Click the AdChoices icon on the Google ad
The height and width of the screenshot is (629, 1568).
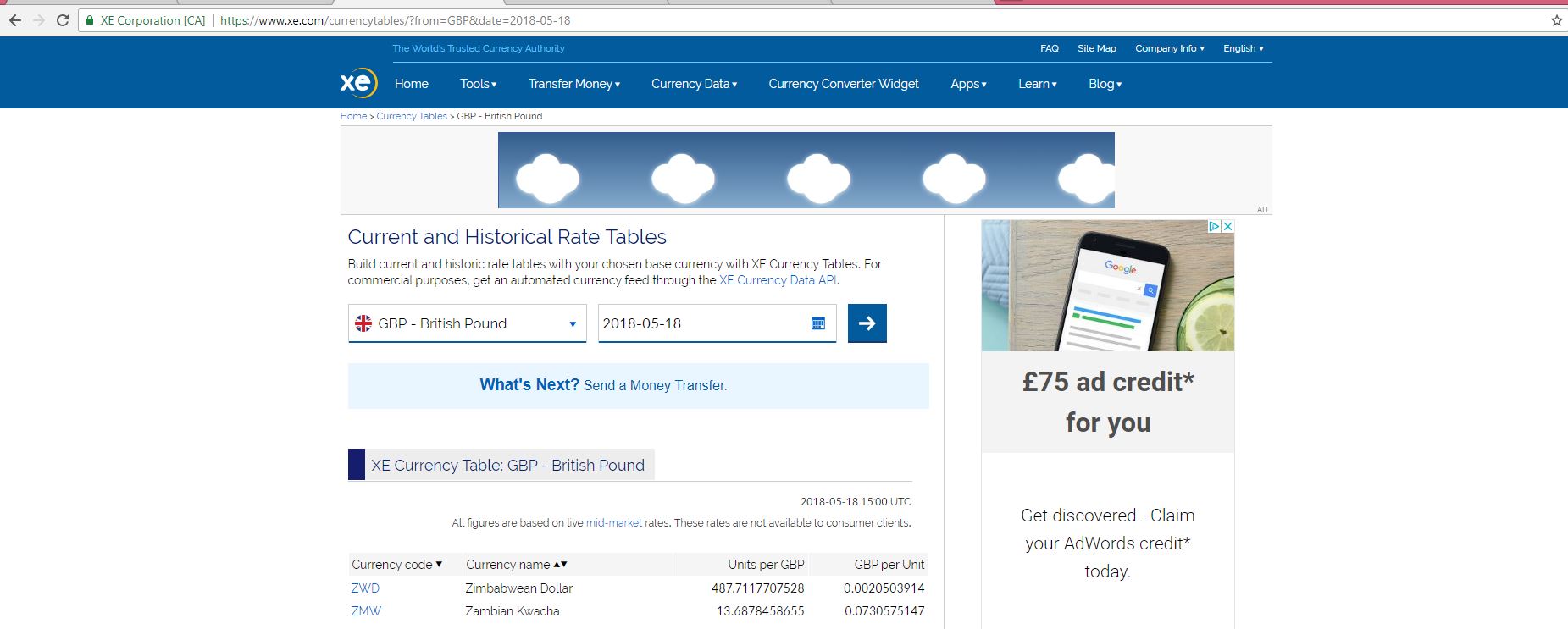pos(1214,226)
